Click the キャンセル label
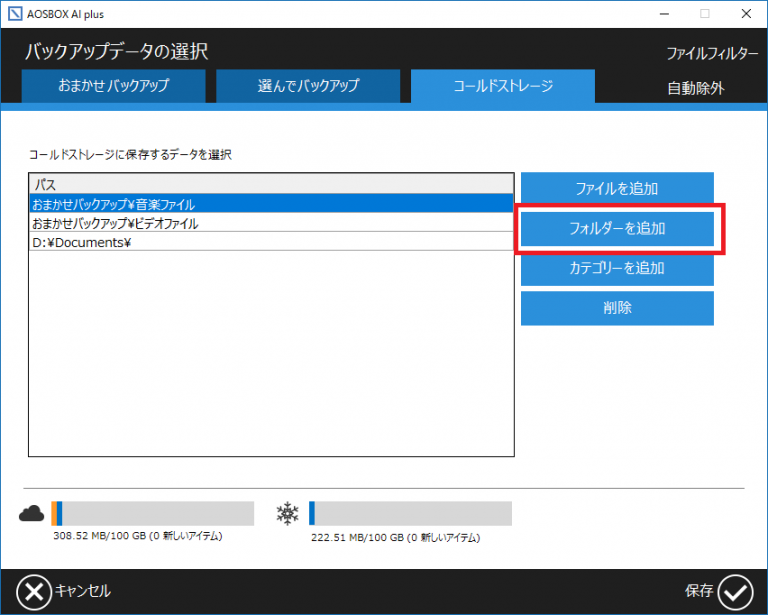This screenshot has height=615, width=768. [x=83, y=591]
